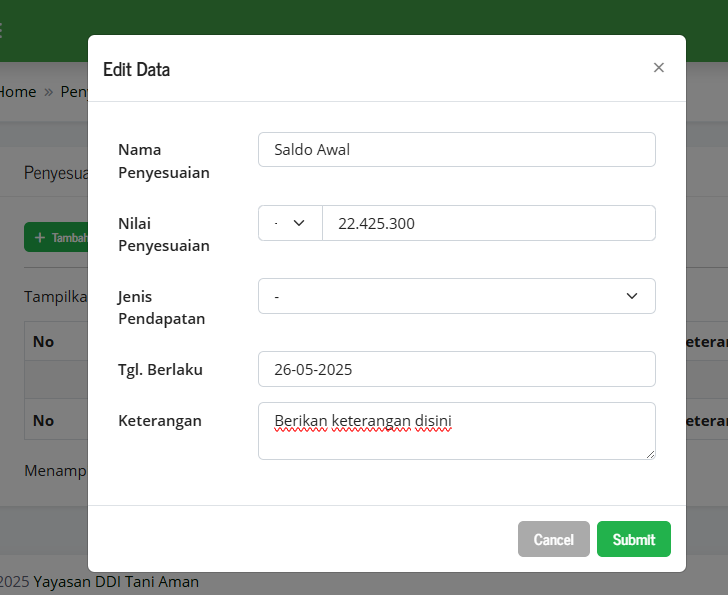Image resolution: width=728 pixels, height=595 pixels.
Task: Submit the Edit Data form
Action: 633,539
